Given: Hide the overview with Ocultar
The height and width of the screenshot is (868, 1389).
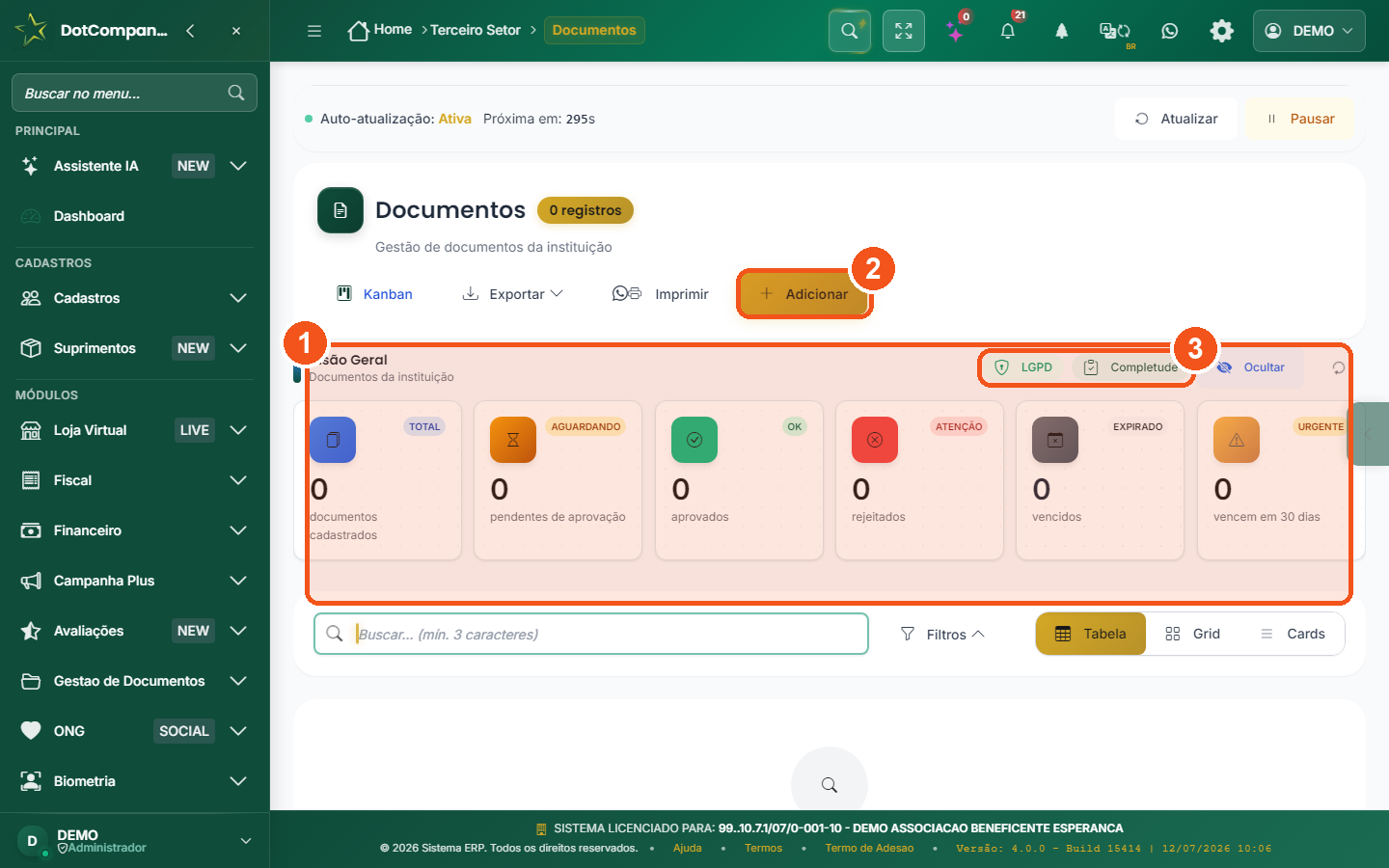Looking at the screenshot, I should (x=1251, y=367).
